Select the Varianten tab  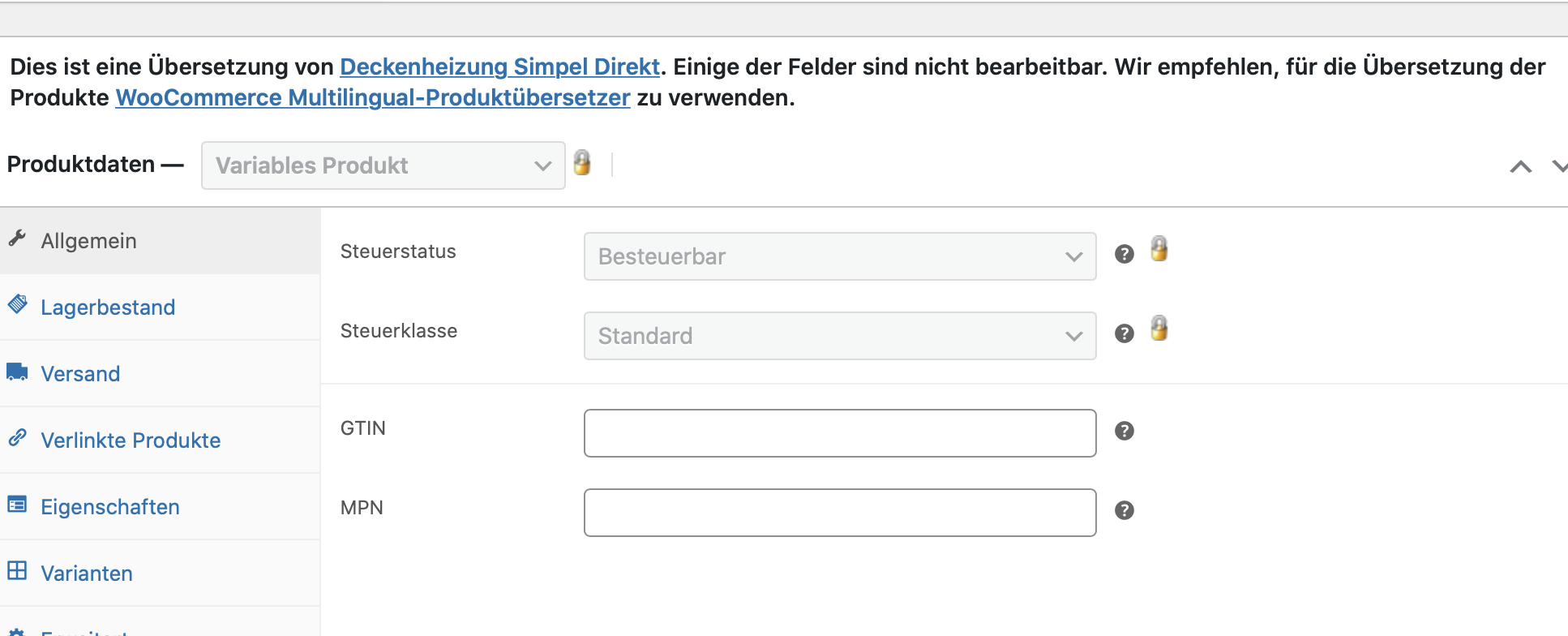tap(87, 574)
